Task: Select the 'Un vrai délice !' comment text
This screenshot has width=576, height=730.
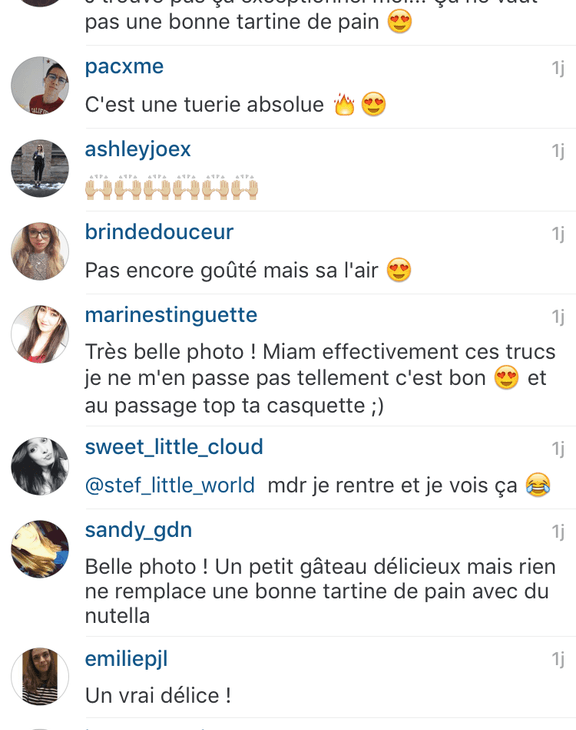Action: 158,696
